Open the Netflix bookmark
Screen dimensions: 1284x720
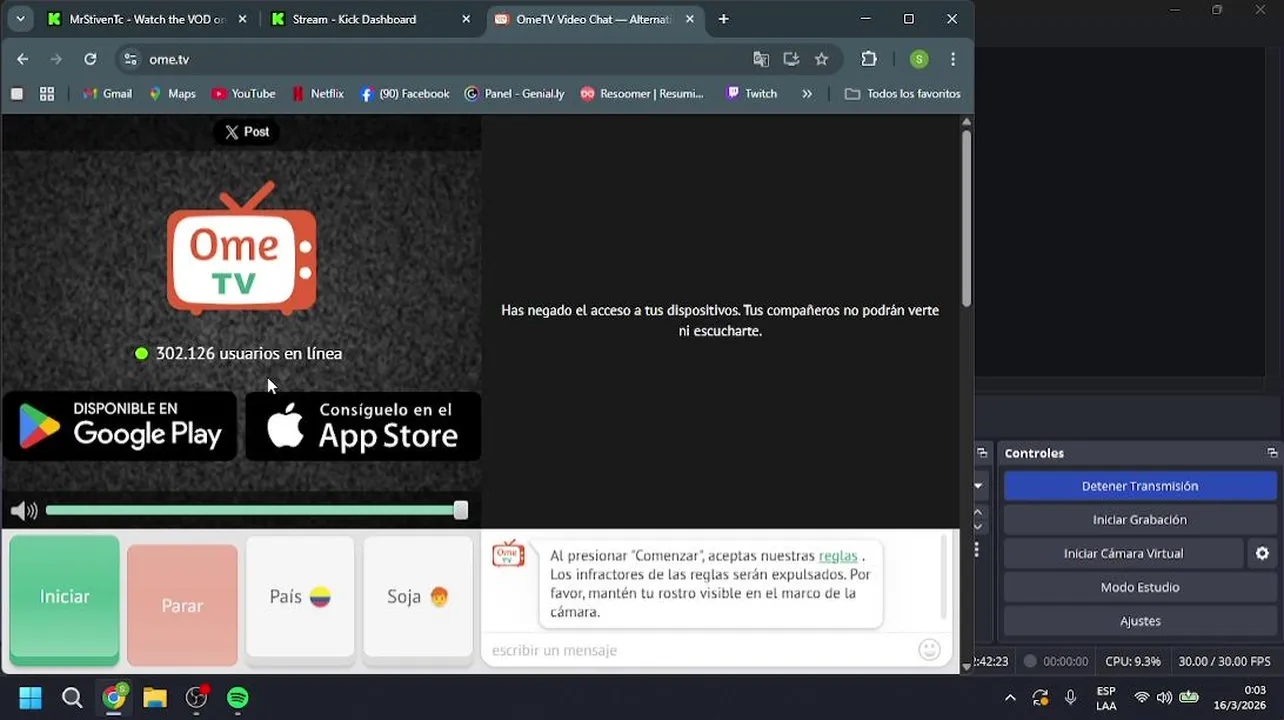tap(318, 94)
